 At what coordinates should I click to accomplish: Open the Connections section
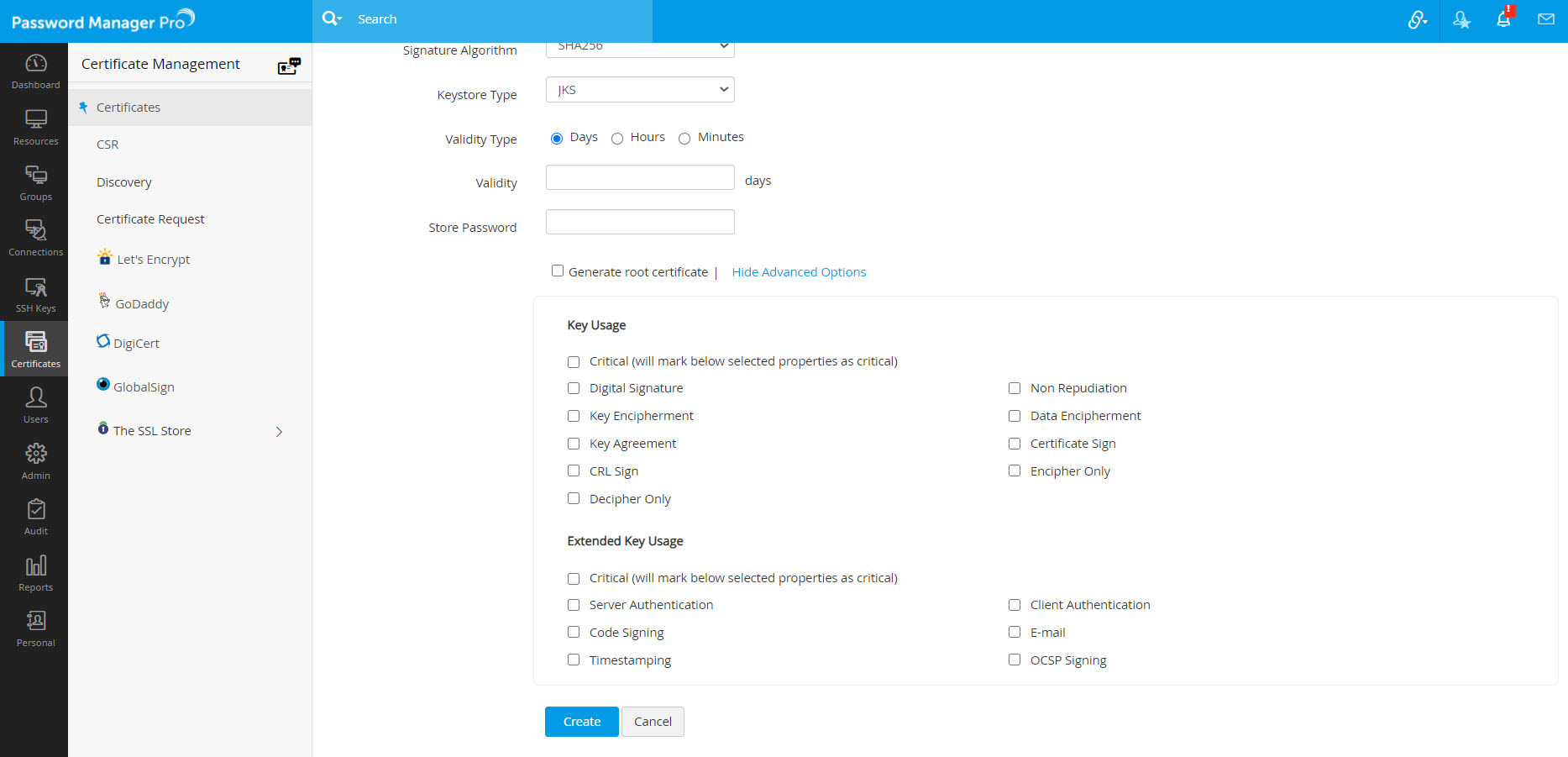point(34,237)
